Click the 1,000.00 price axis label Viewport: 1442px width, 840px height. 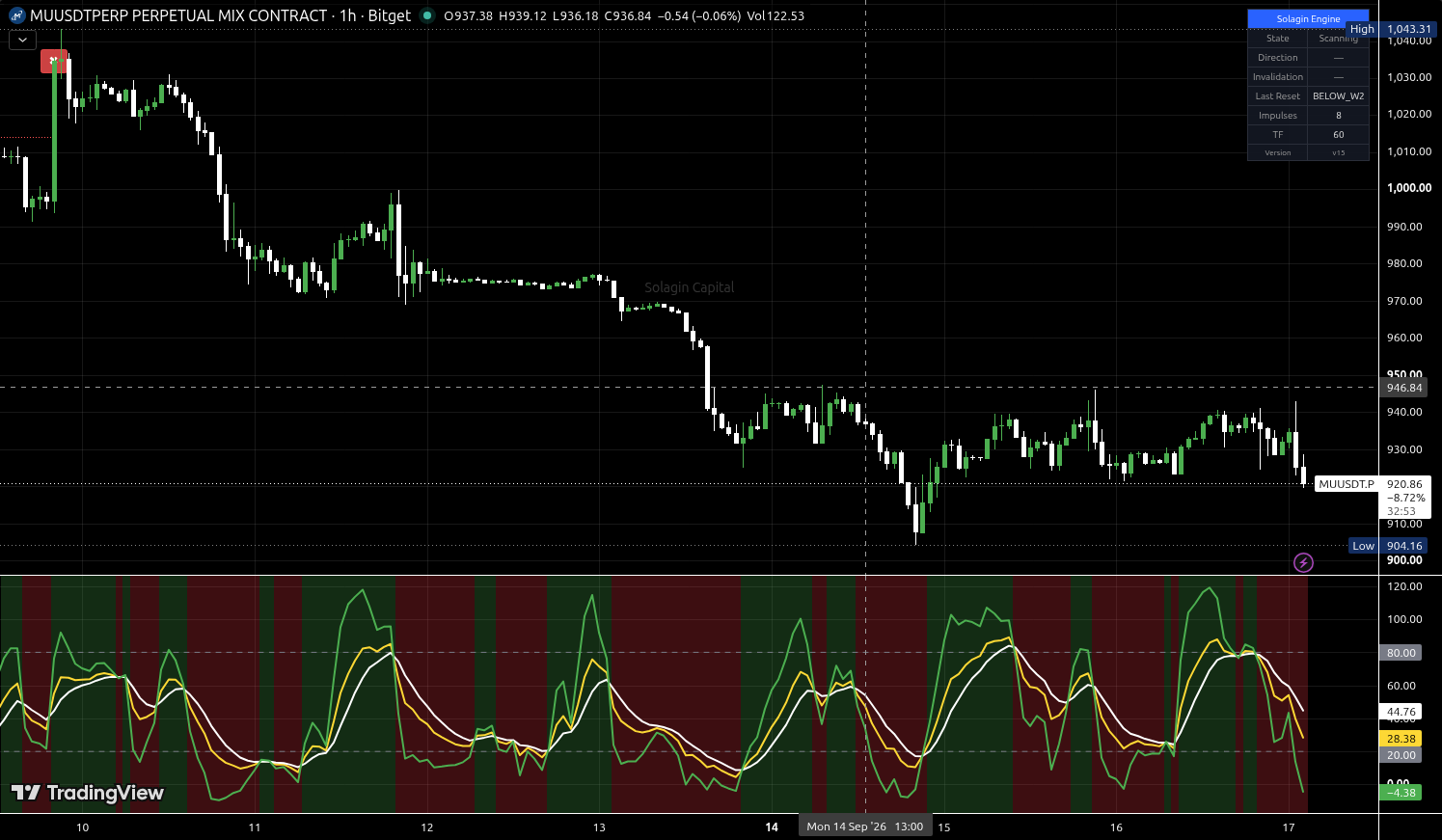(x=1408, y=188)
